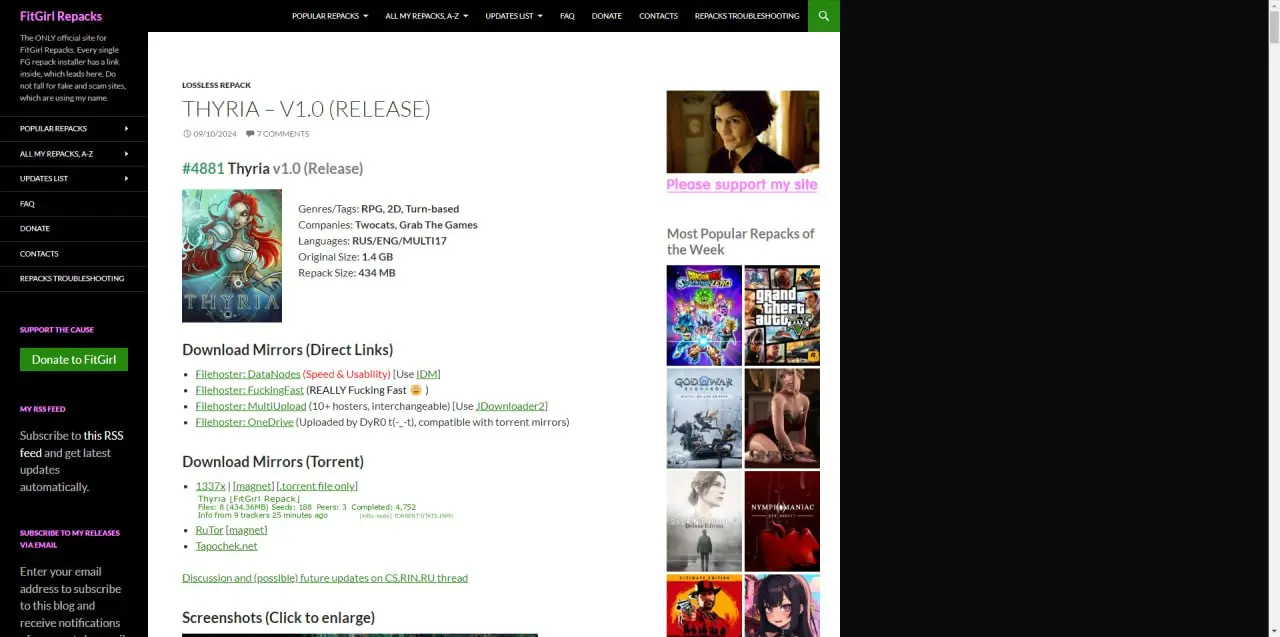The image size is (1280, 637).
Task: Click the 1337x [magnet] link
Action: [253, 486]
